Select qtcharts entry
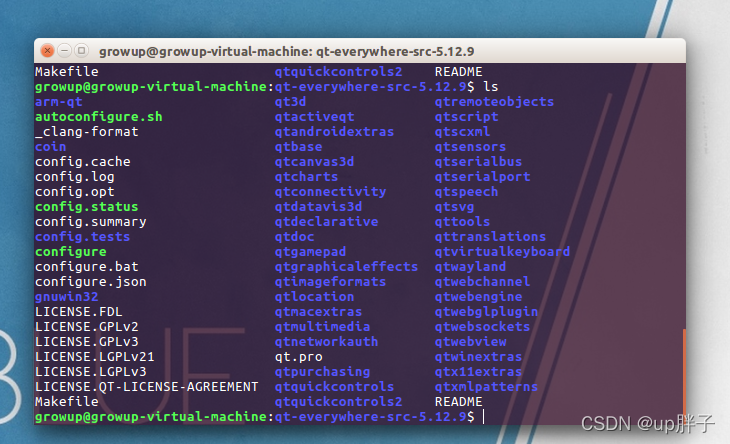 [x=306, y=176]
